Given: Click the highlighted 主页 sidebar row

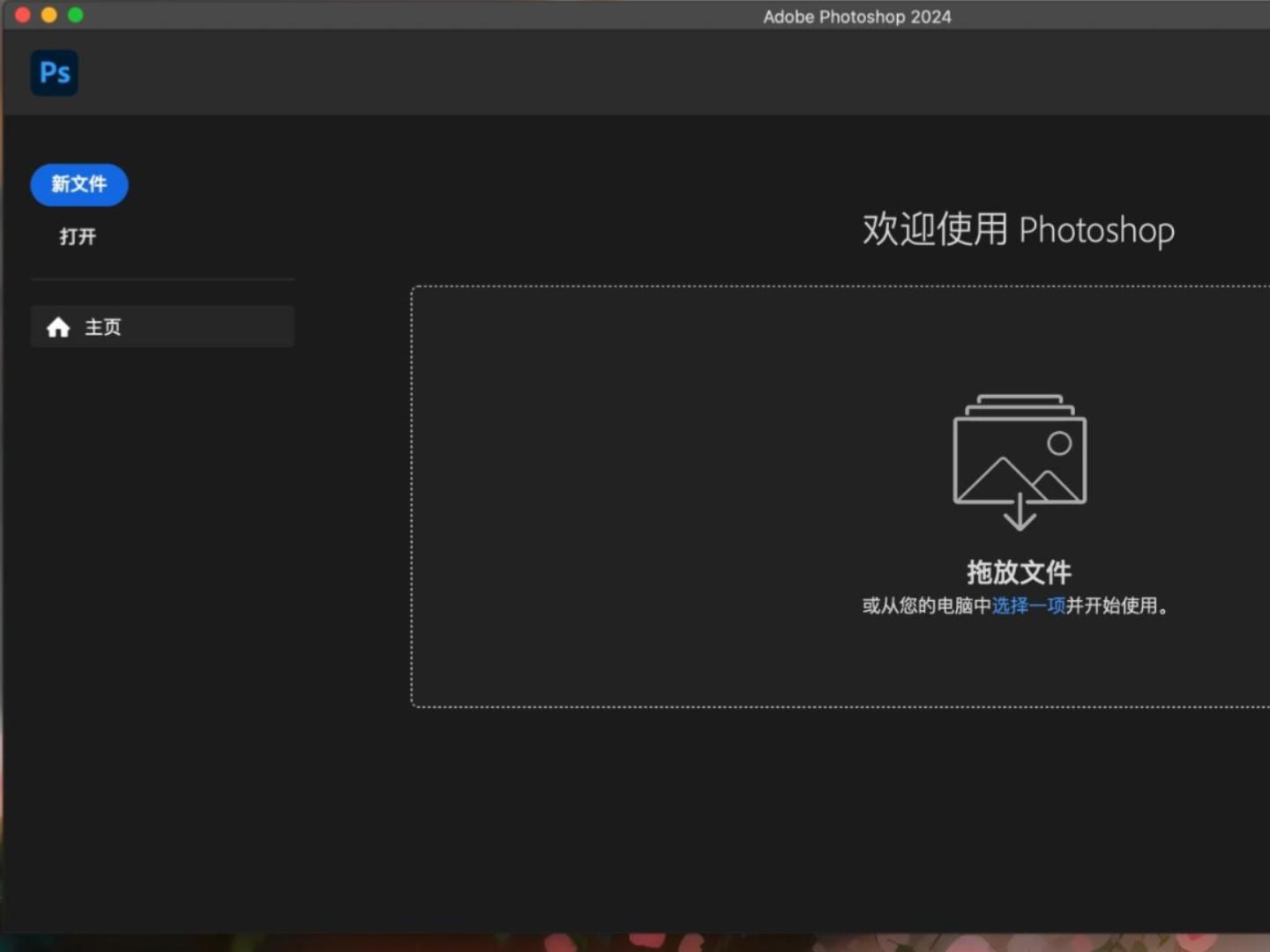Looking at the screenshot, I should 162,326.
